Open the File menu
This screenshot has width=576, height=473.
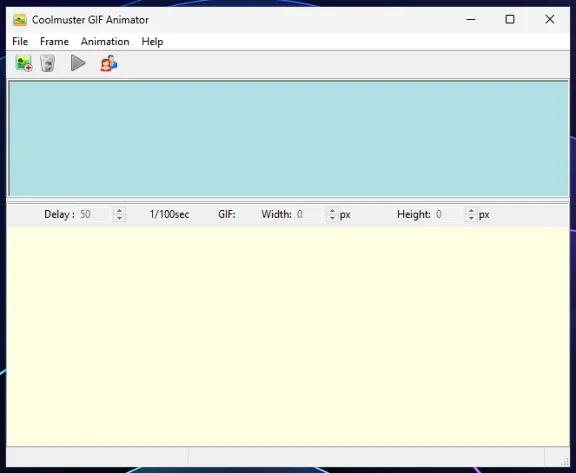(x=20, y=41)
